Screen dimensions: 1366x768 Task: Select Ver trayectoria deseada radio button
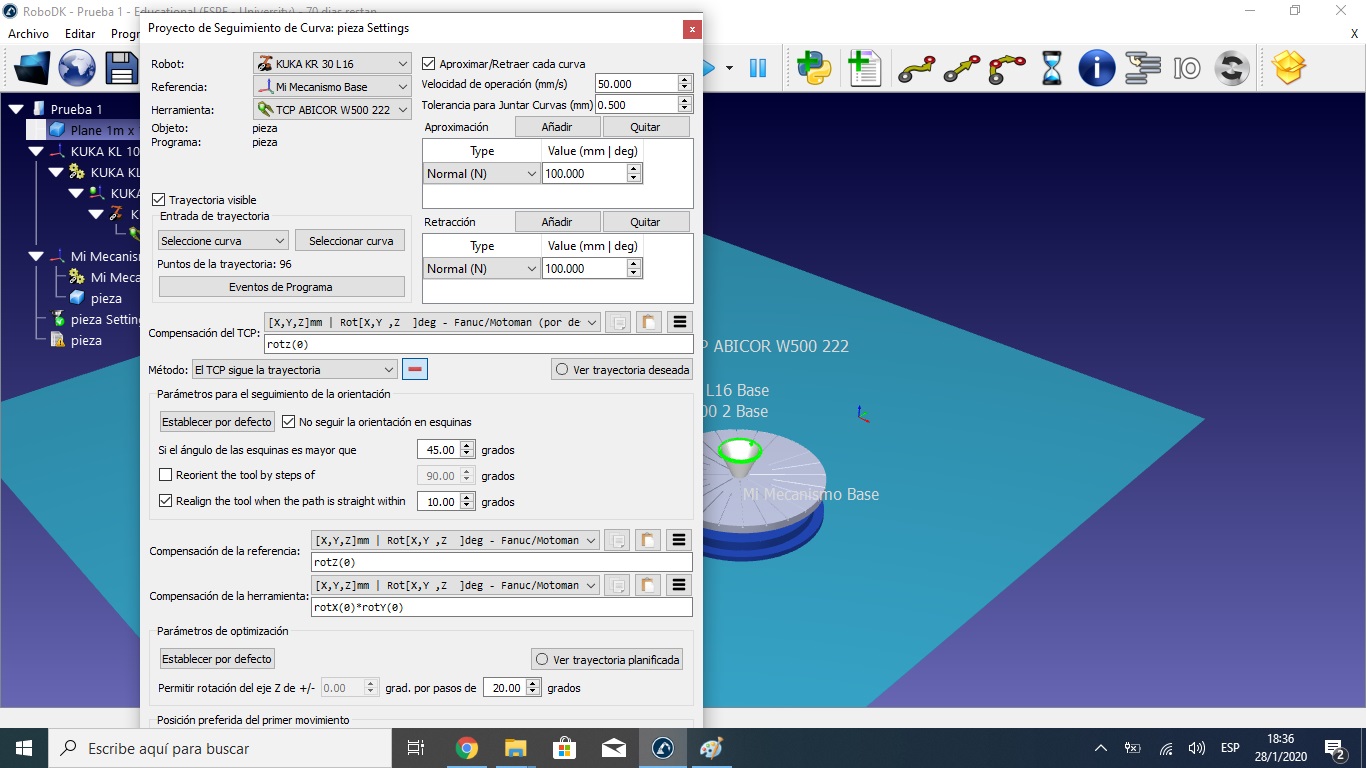tap(561, 370)
